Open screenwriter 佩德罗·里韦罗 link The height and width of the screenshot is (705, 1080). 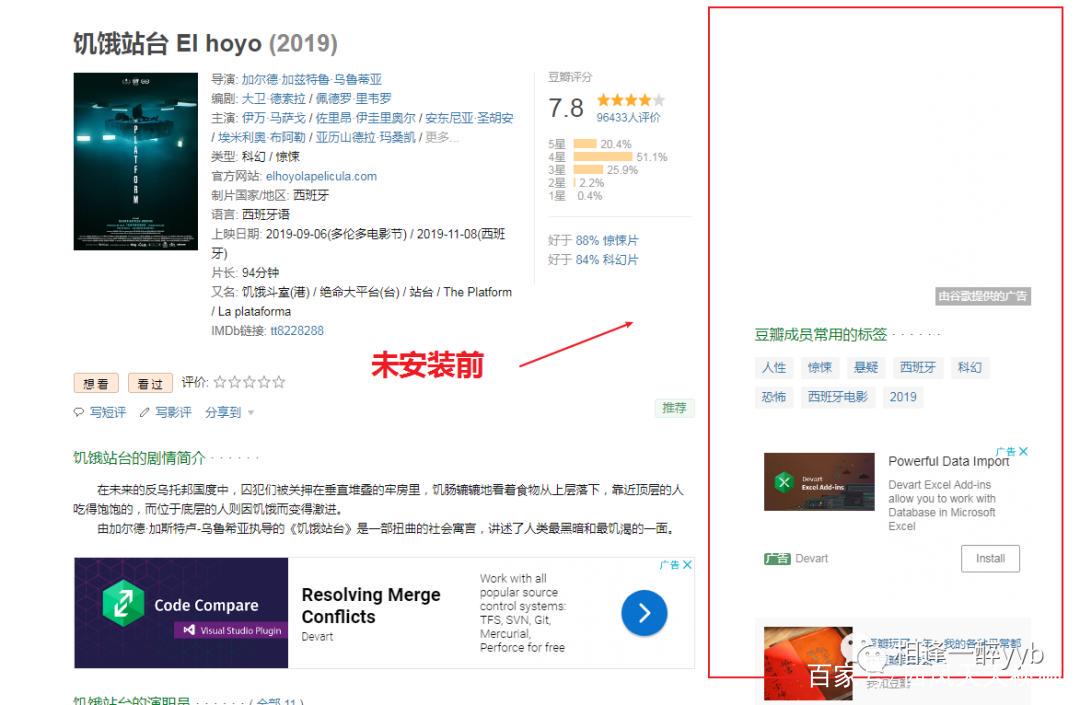(353, 99)
